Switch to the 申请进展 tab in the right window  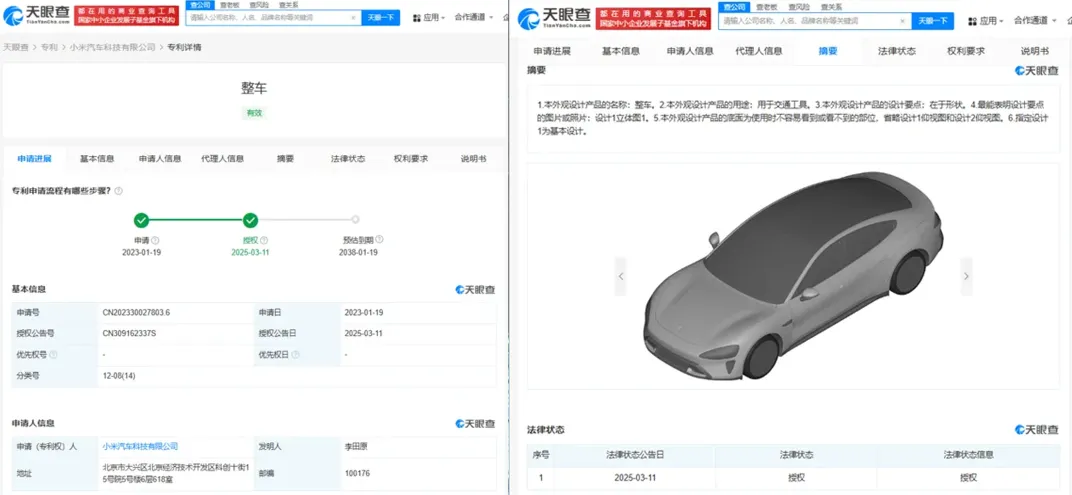tap(552, 51)
